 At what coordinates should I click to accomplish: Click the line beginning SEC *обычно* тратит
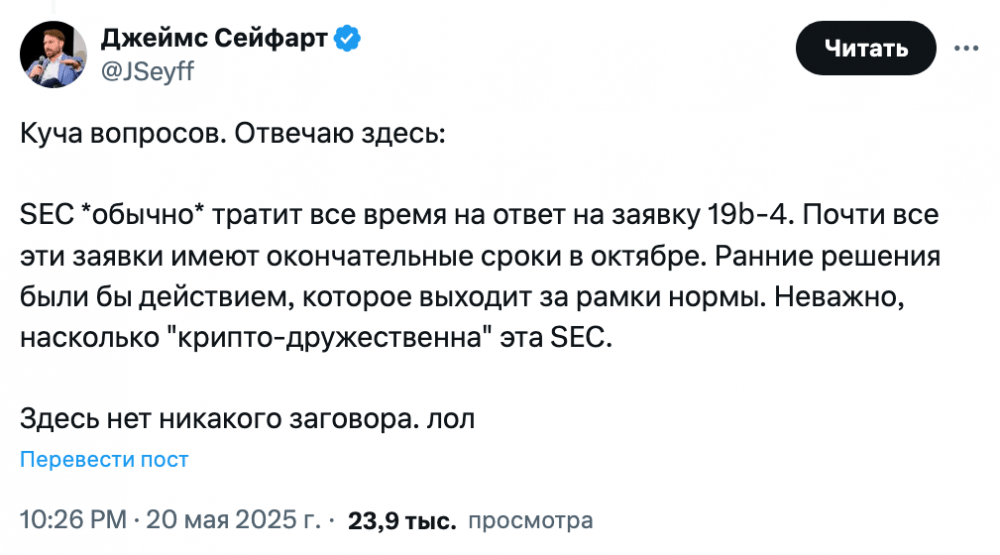pos(480,215)
